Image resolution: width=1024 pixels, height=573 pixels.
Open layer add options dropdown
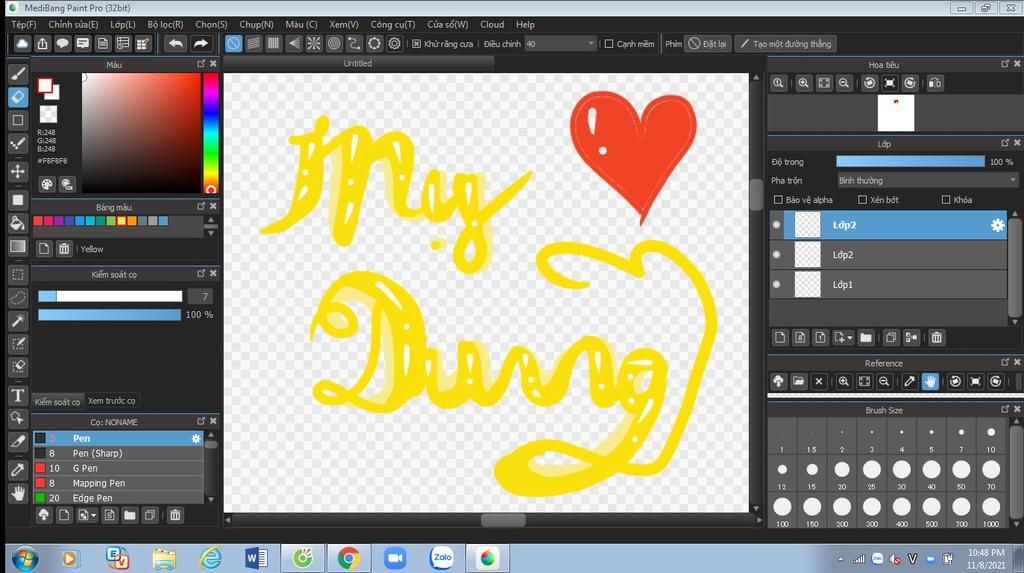(x=850, y=338)
